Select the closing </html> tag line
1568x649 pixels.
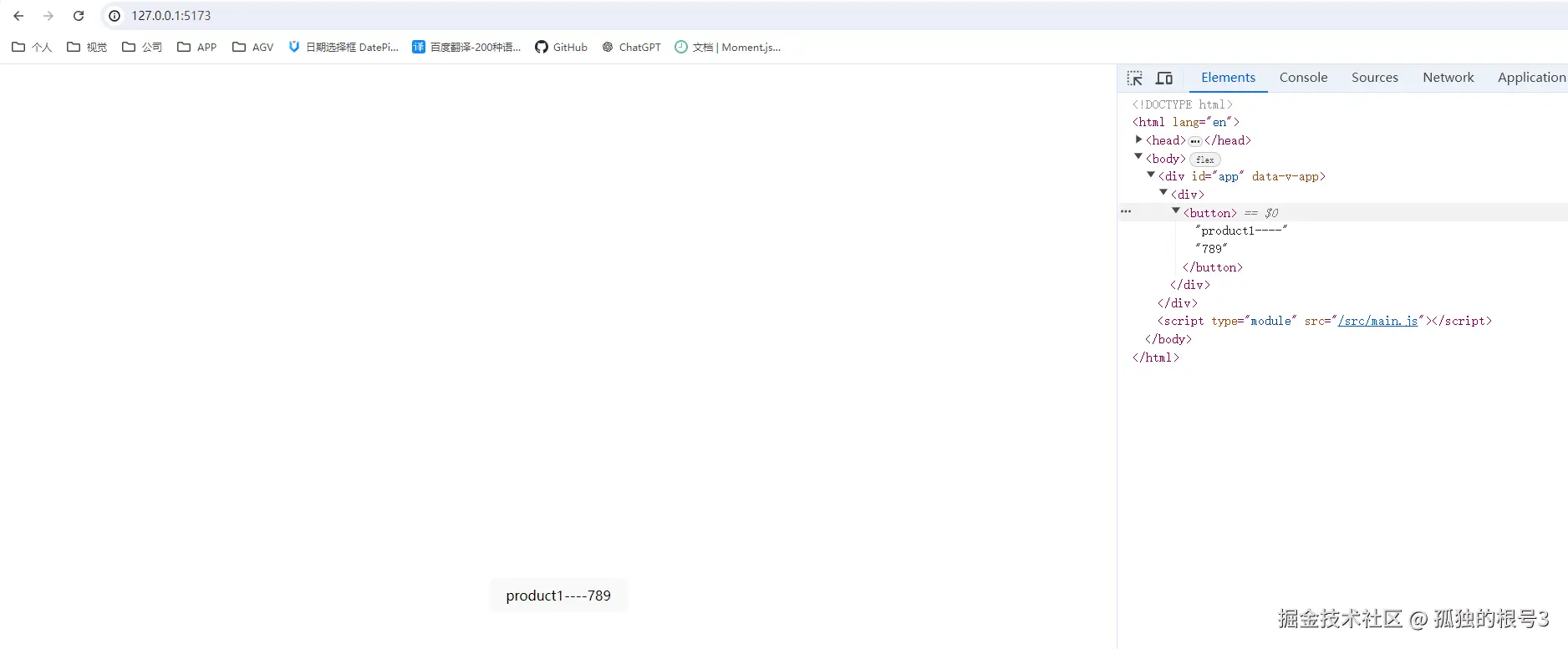[x=1156, y=357]
